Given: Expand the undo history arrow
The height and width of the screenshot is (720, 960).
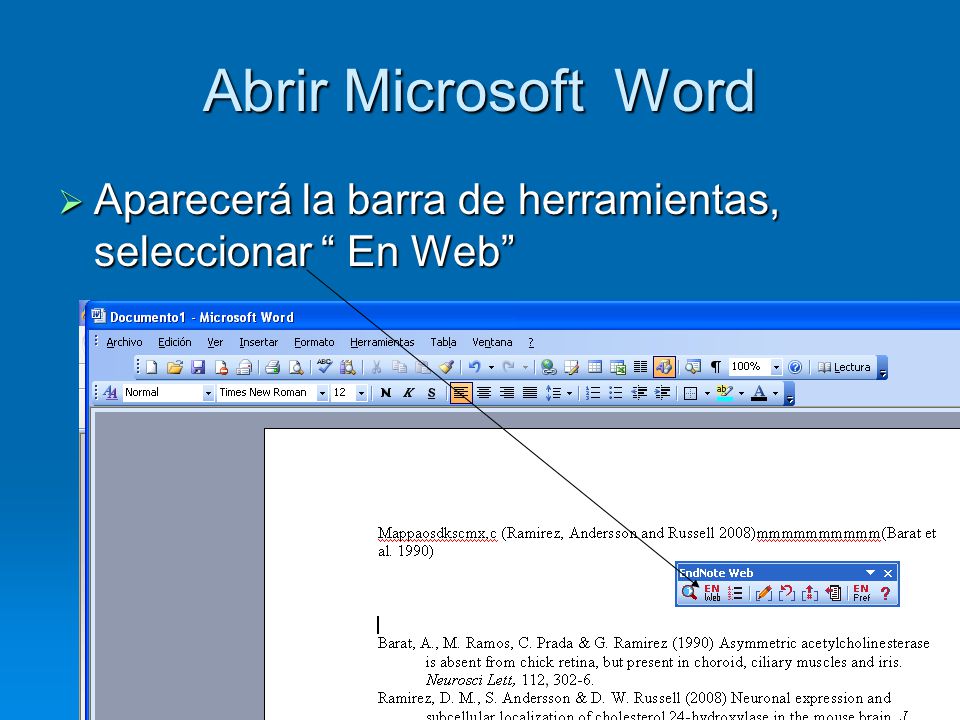Looking at the screenshot, I should (x=491, y=367).
